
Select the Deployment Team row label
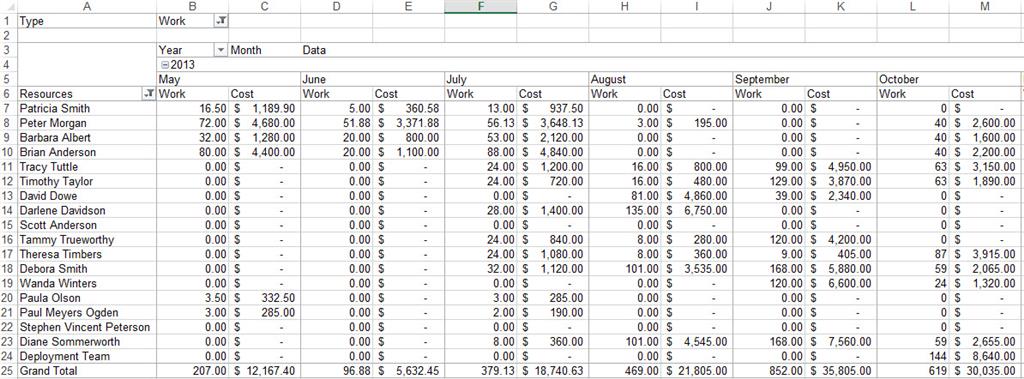87,356
